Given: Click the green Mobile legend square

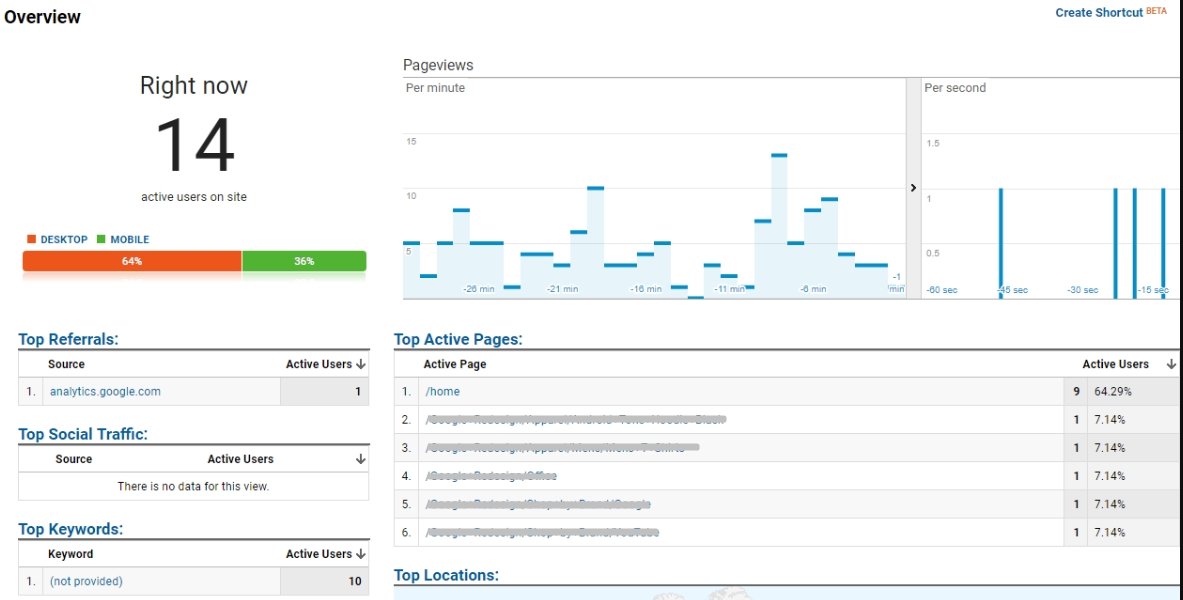Looking at the screenshot, I should point(101,240).
